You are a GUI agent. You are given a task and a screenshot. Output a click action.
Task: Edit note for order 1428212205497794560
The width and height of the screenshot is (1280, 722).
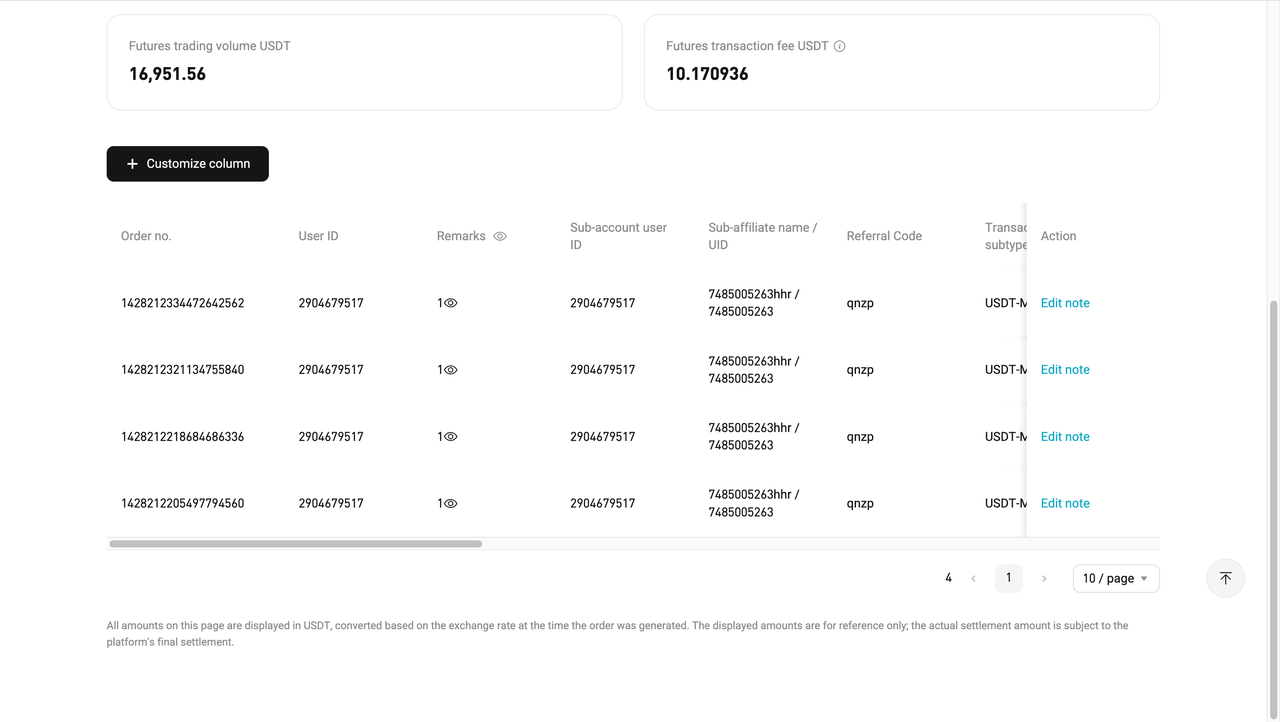click(1064, 503)
